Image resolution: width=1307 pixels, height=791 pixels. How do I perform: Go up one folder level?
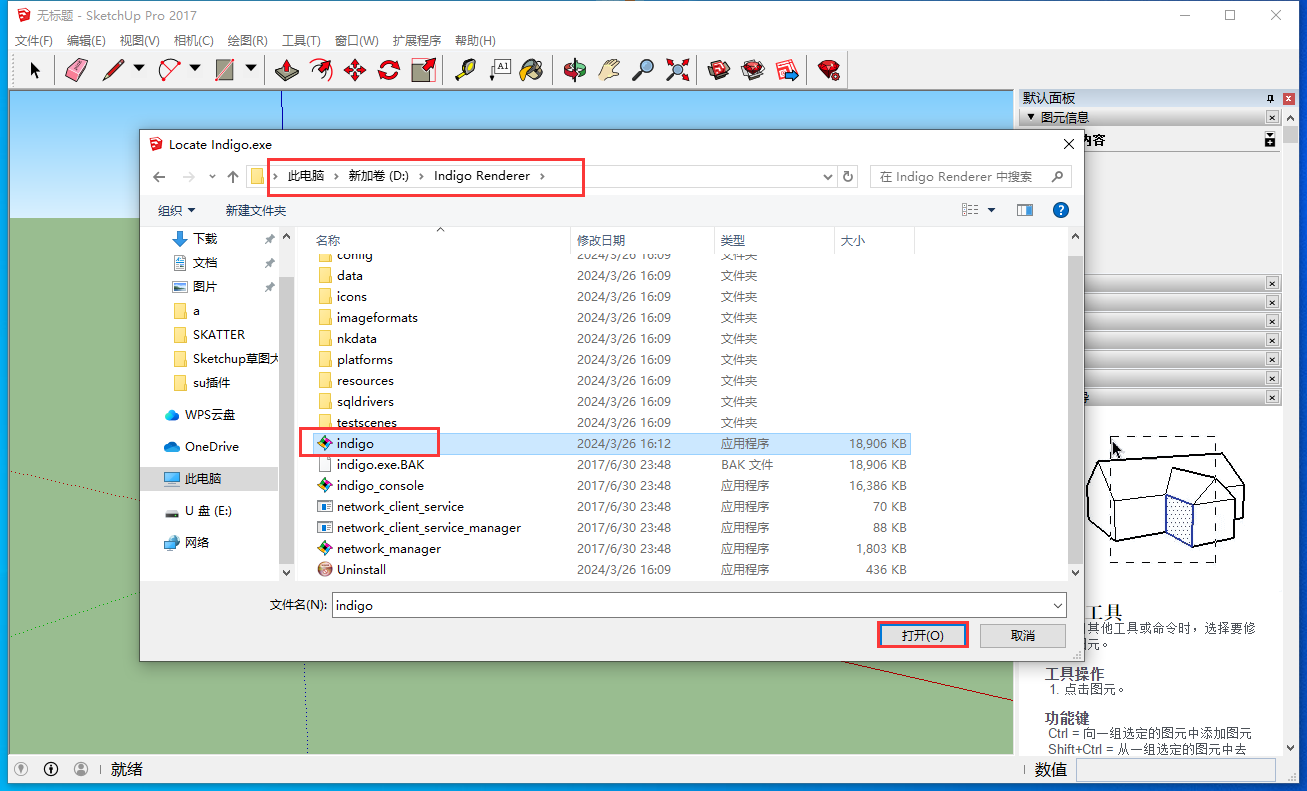coord(233,177)
